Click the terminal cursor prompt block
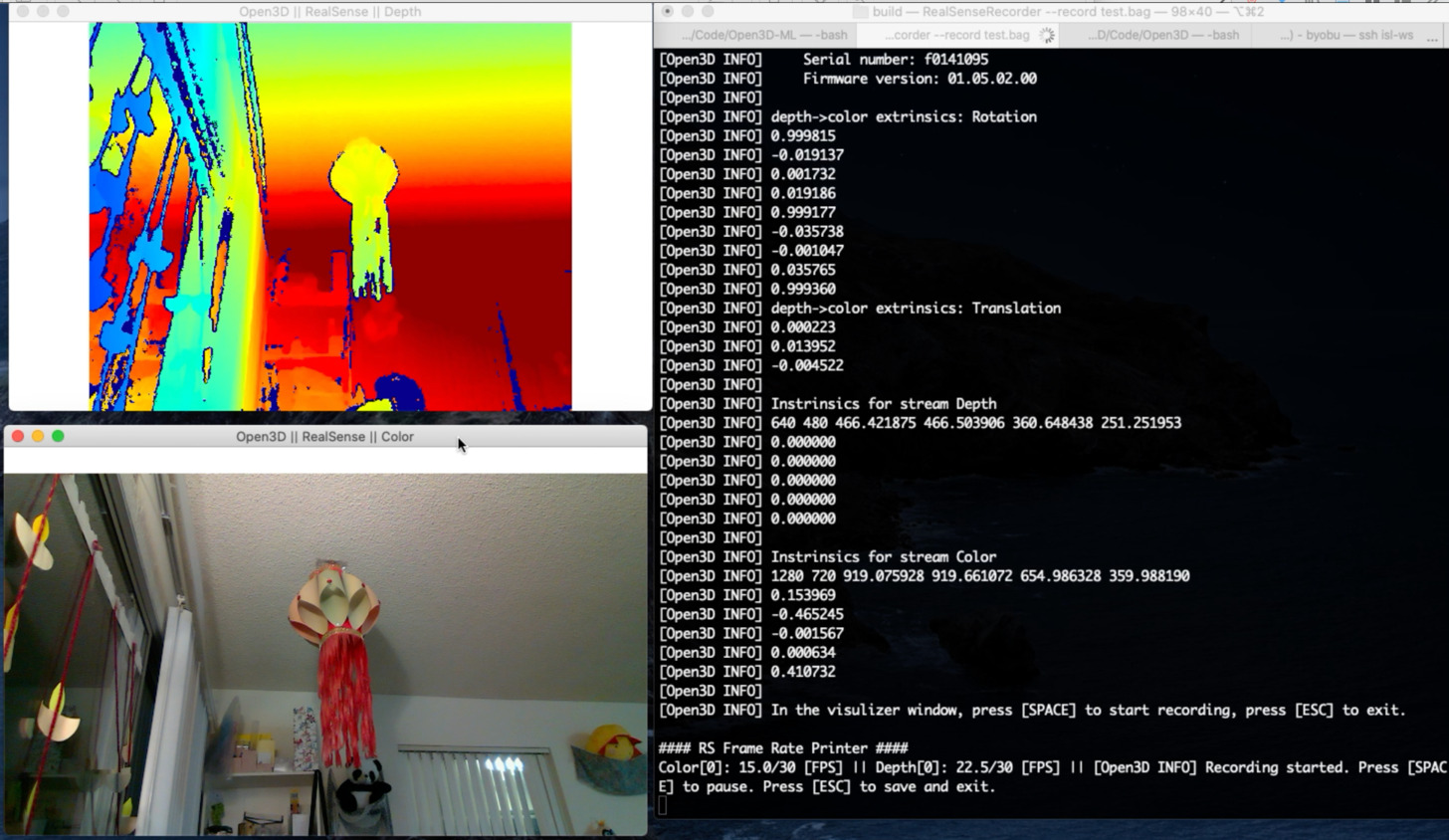The height and width of the screenshot is (840, 1449). point(663,806)
